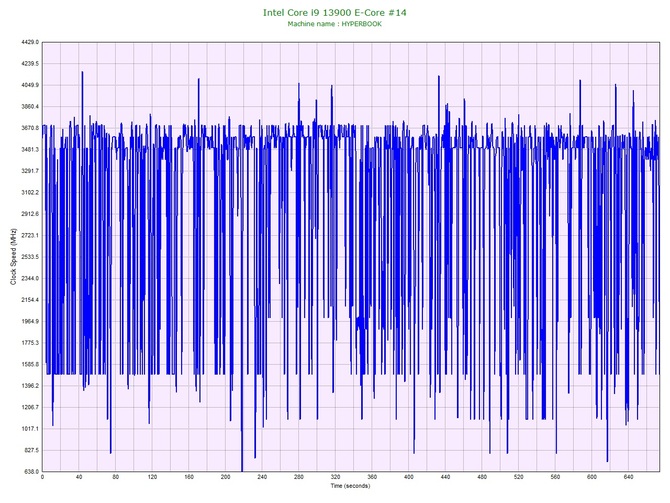Select the 1775.3 y-axis tick value
This screenshot has height=503, width=670.
tap(29, 343)
